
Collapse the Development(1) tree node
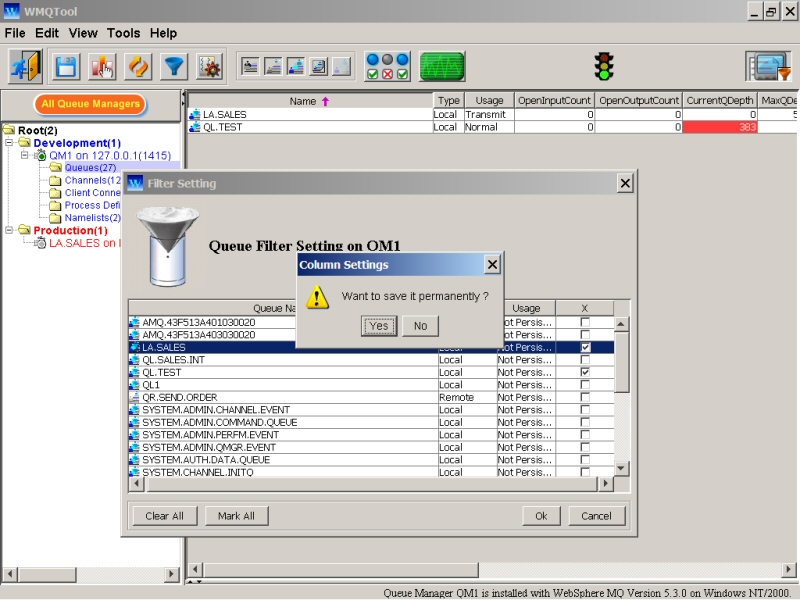click(x=9, y=143)
